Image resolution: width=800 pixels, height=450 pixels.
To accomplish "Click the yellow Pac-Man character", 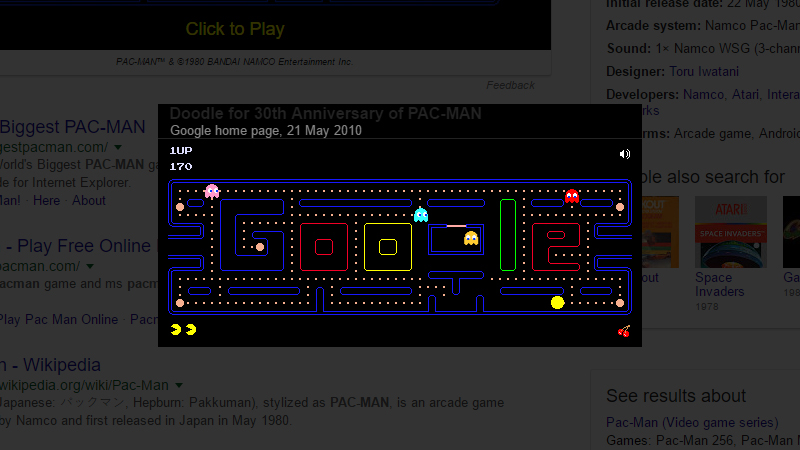I will (557, 303).
